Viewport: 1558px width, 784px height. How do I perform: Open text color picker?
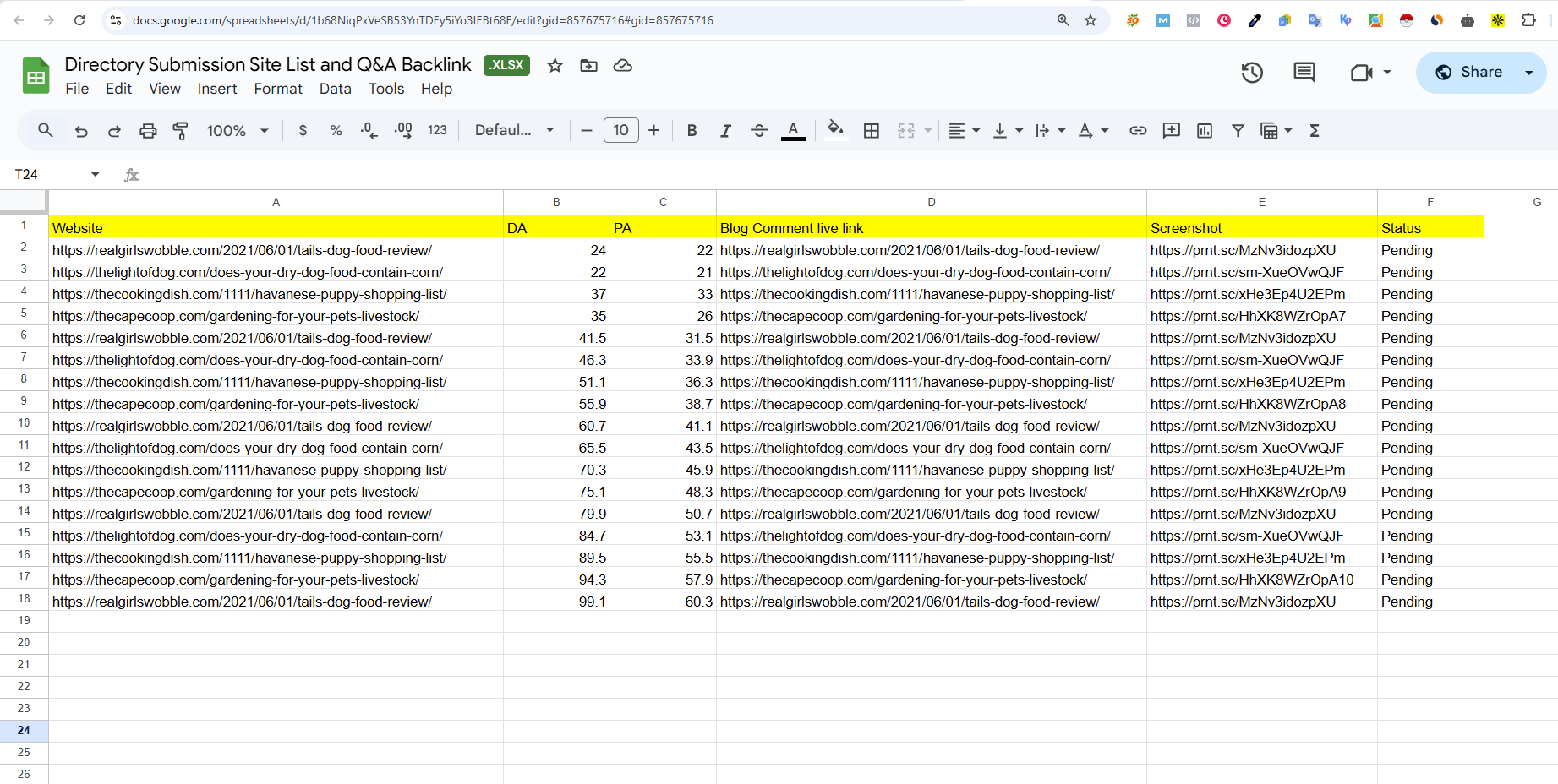(793, 130)
